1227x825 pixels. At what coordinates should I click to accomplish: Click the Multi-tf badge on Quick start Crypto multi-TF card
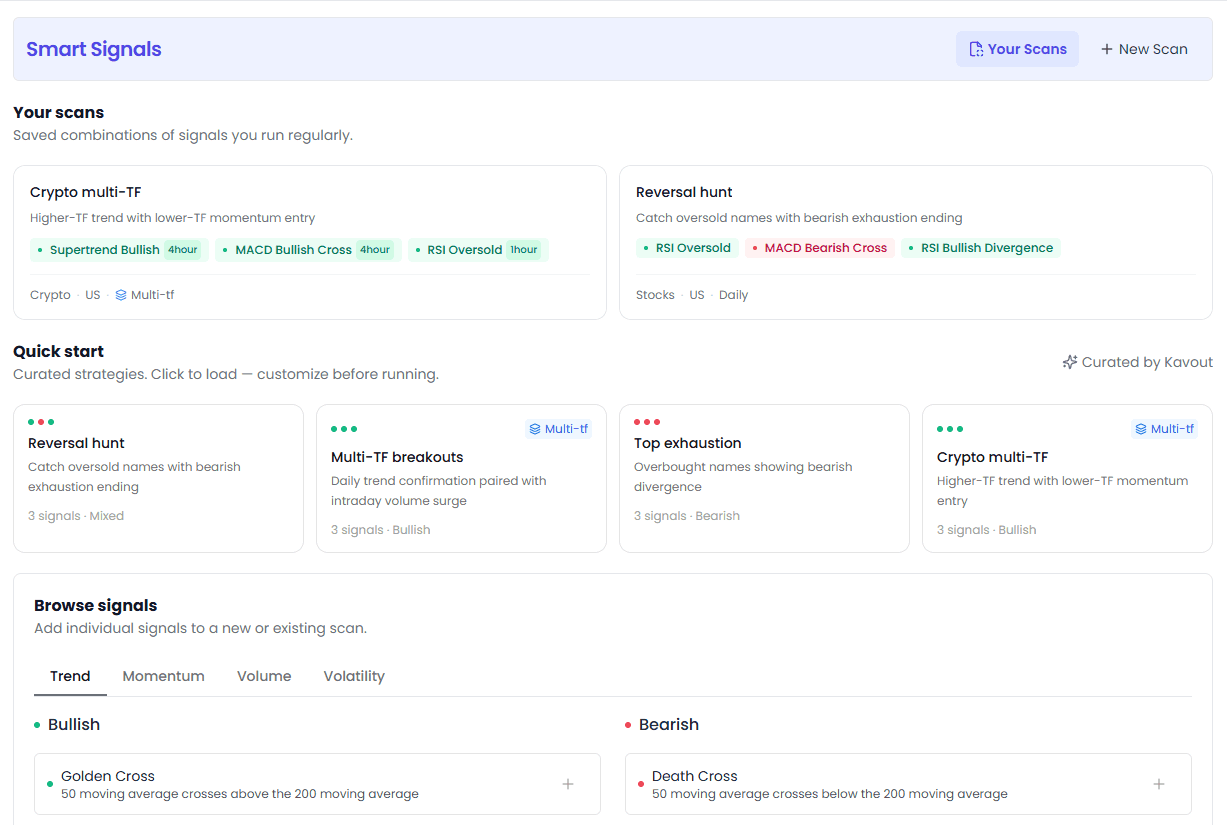pyautogui.click(x=1165, y=429)
